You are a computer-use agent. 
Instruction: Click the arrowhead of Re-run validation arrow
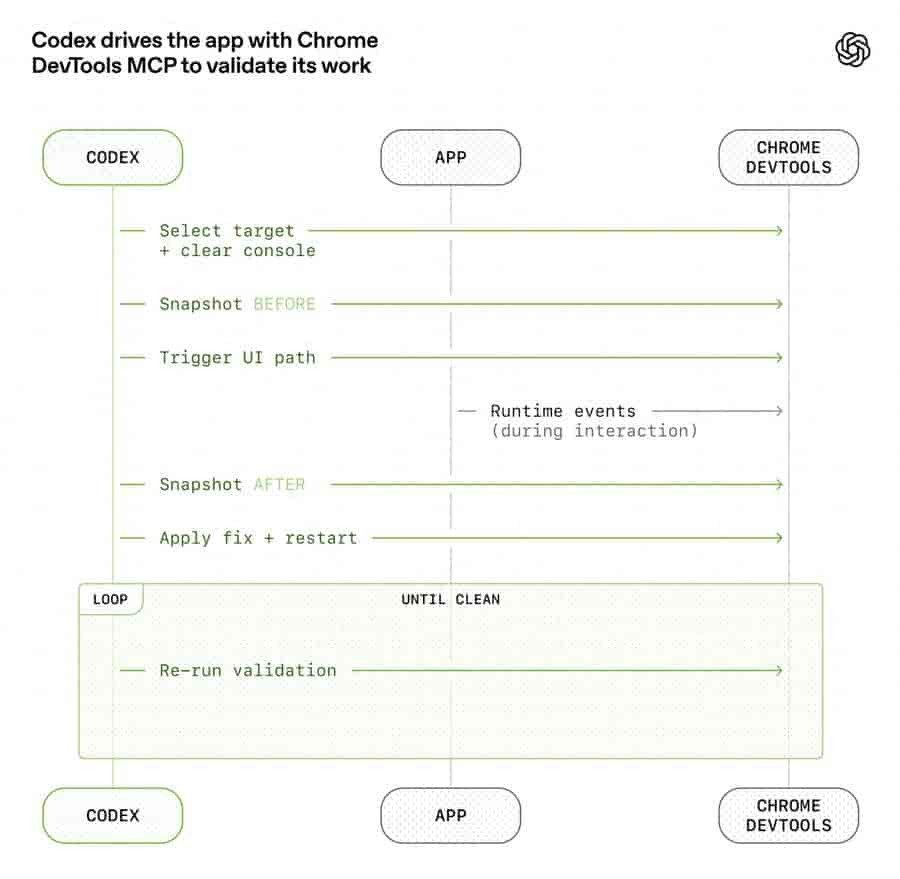(778, 670)
